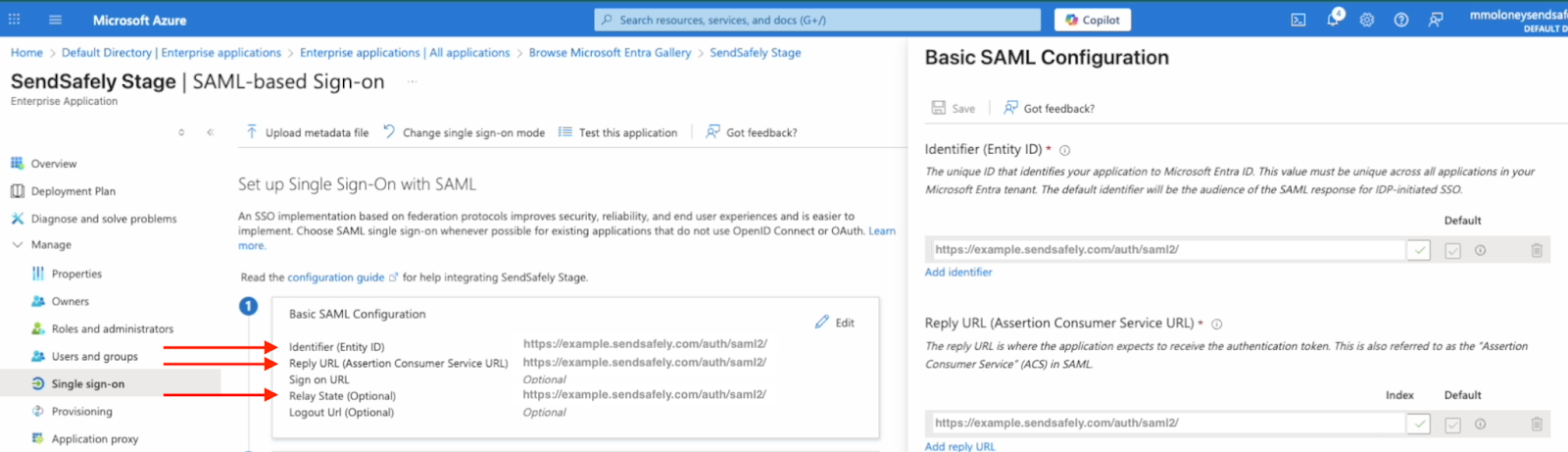Collapse the Manage section
1568x452 pixels.
tap(18, 245)
